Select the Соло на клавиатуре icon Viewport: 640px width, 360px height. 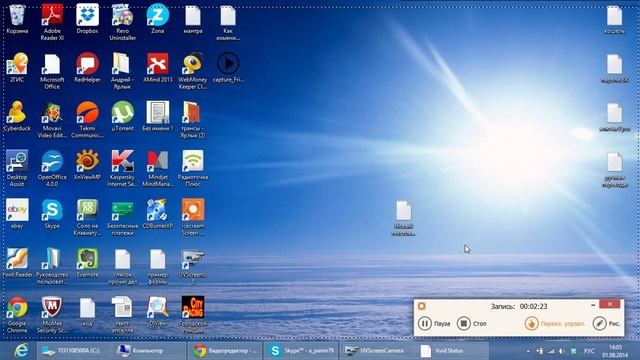pos(87,218)
